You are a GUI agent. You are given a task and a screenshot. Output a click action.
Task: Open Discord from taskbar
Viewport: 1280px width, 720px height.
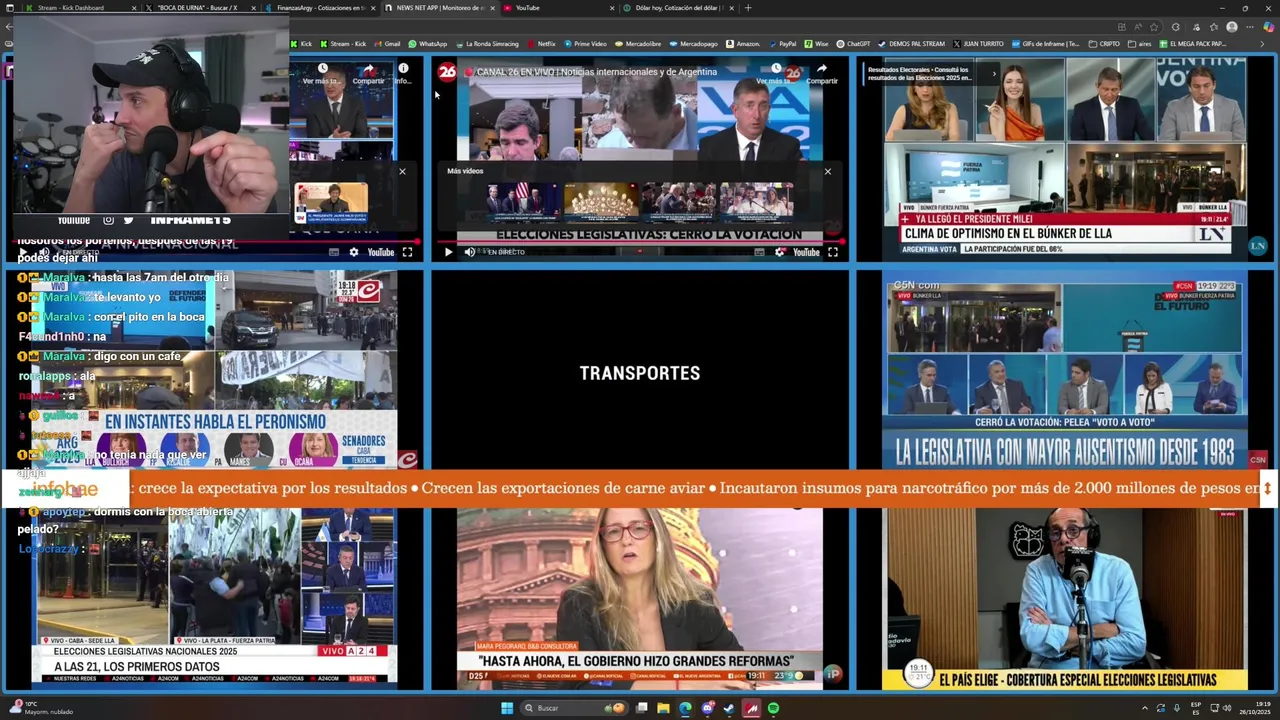pos(707,708)
